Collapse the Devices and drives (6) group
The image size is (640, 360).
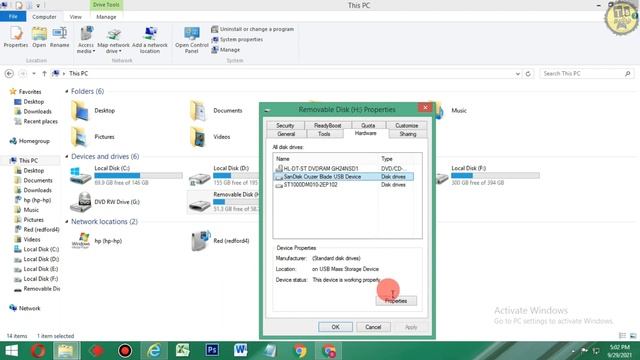coord(67,157)
